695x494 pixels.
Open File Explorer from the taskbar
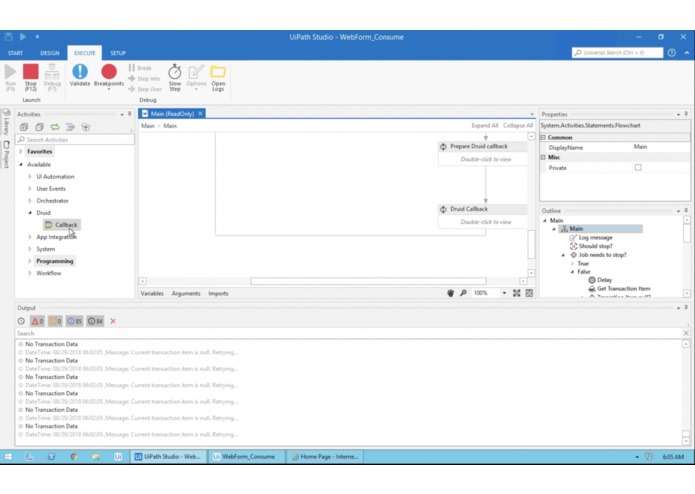96,456
